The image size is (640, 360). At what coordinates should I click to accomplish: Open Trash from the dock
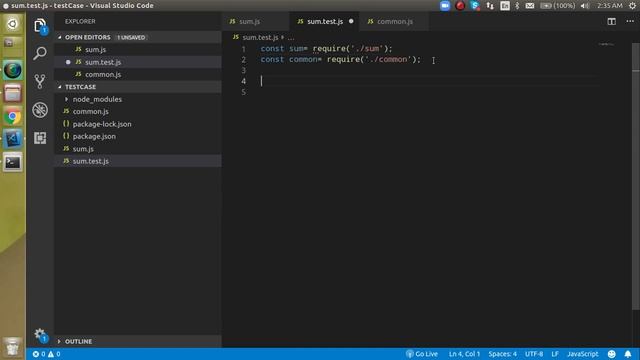(x=13, y=347)
